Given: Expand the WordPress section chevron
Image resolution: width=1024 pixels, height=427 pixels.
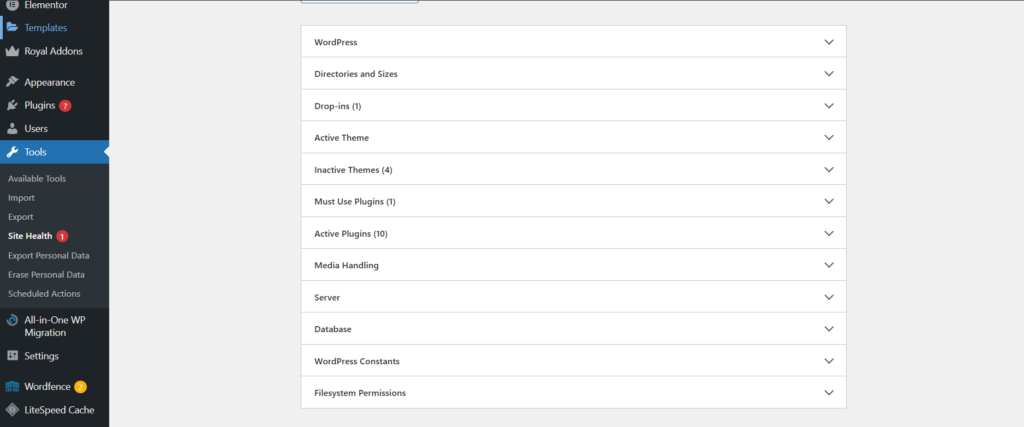Looking at the screenshot, I should 829,42.
